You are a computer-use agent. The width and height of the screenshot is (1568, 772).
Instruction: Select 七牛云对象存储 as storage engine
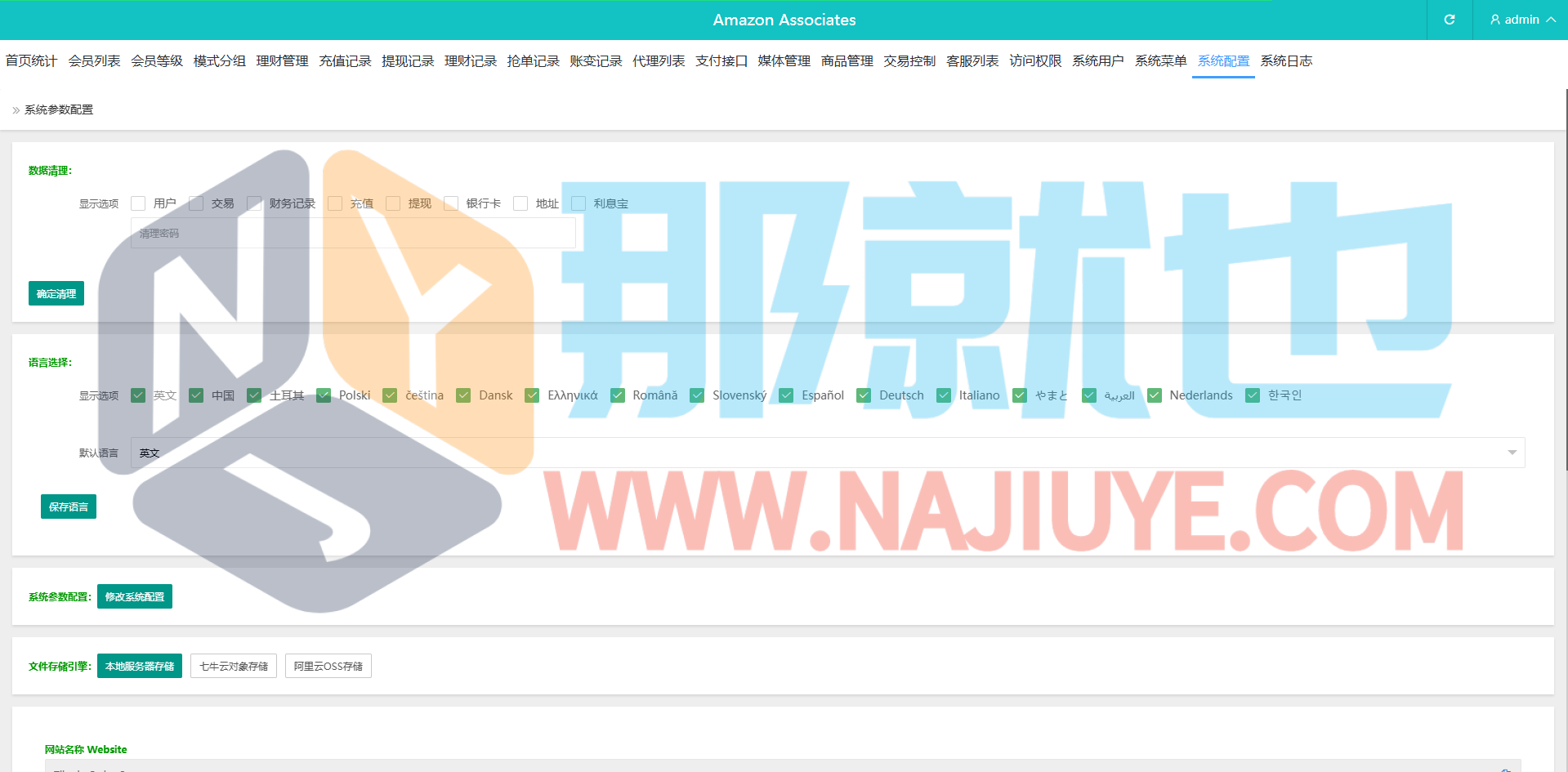pos(234,666)
